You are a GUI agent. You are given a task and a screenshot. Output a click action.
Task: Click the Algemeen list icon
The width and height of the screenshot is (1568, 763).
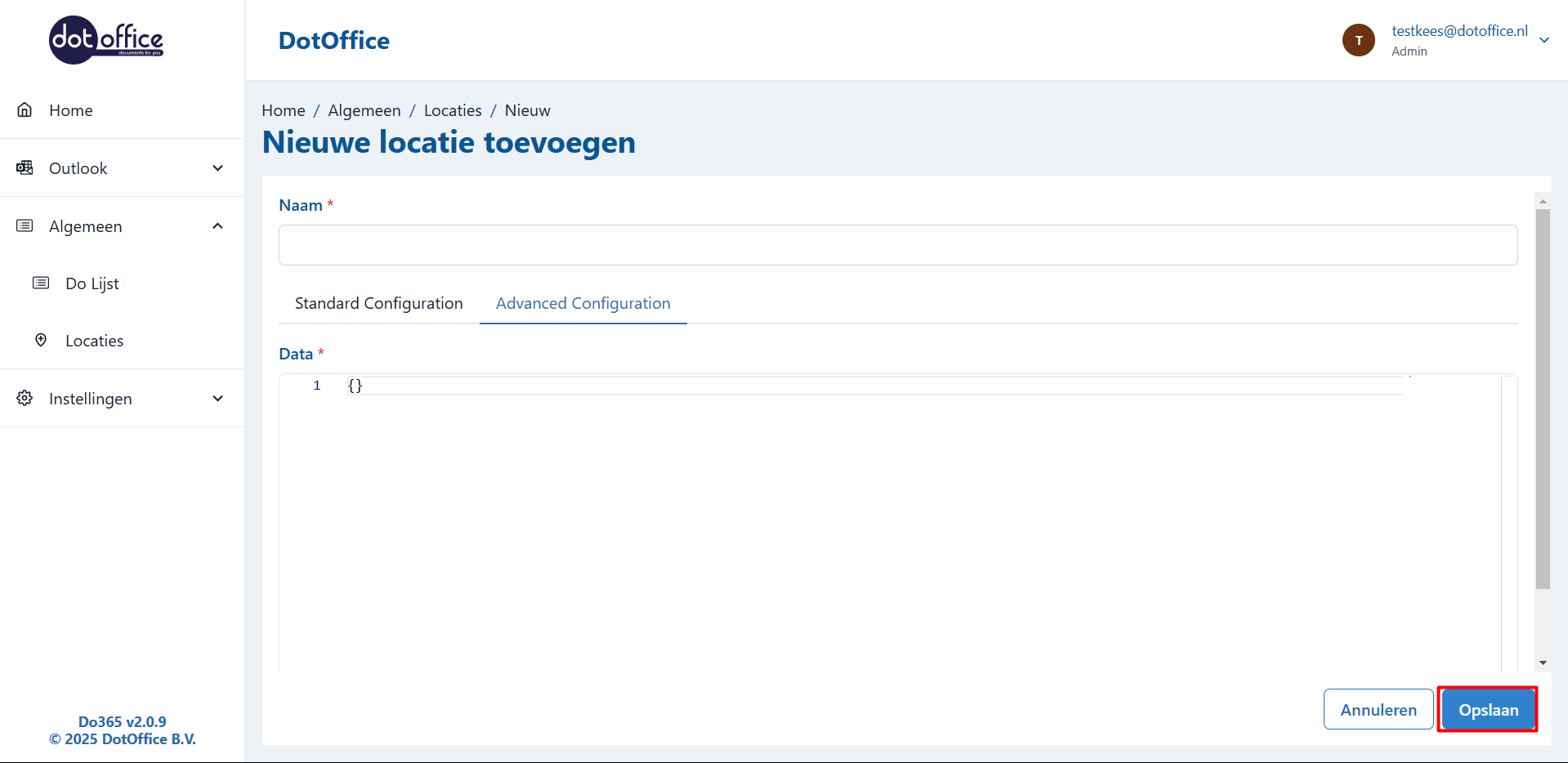[x=25, y=226]
